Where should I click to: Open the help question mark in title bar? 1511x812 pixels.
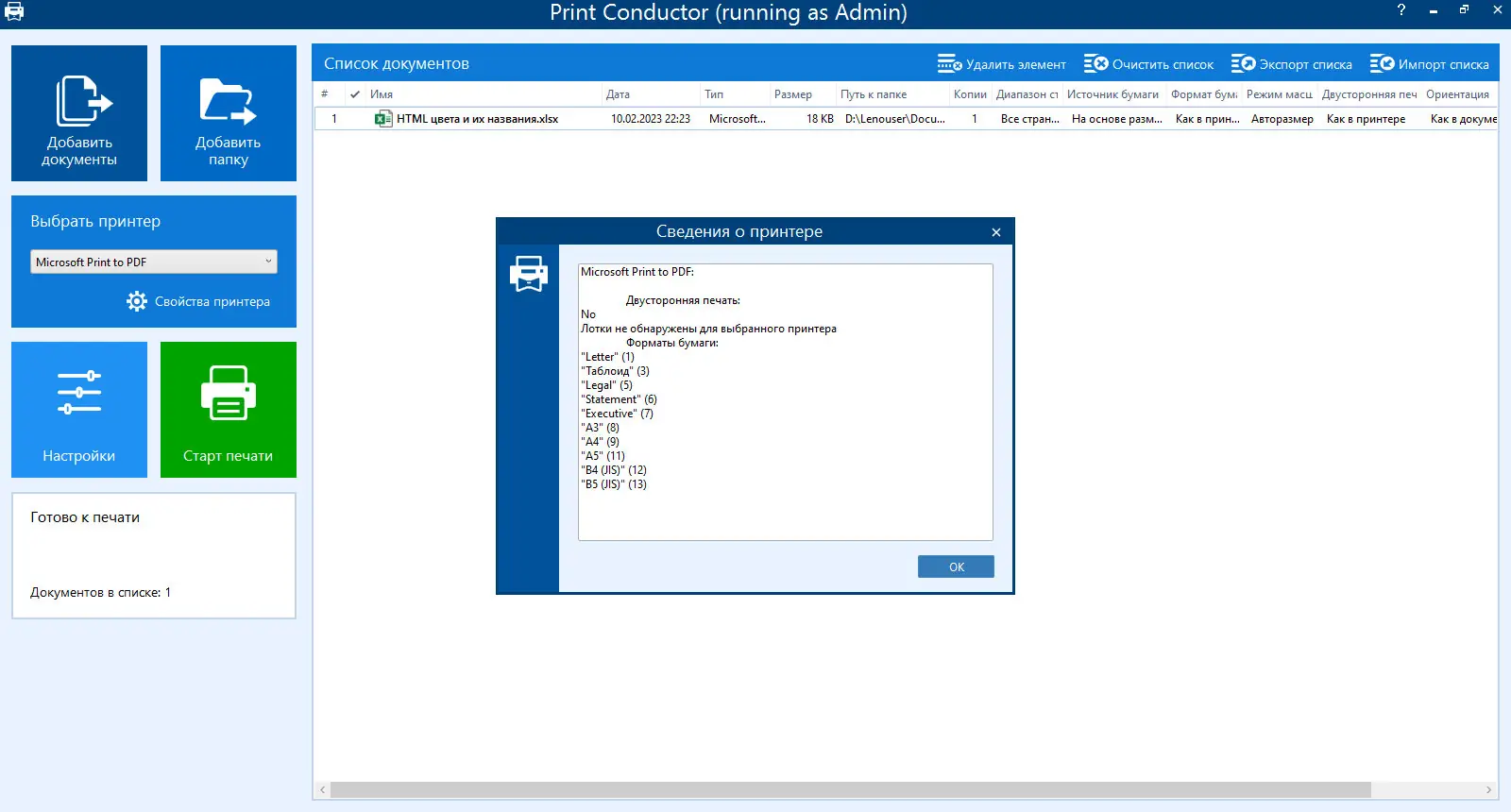[1401, 10]
